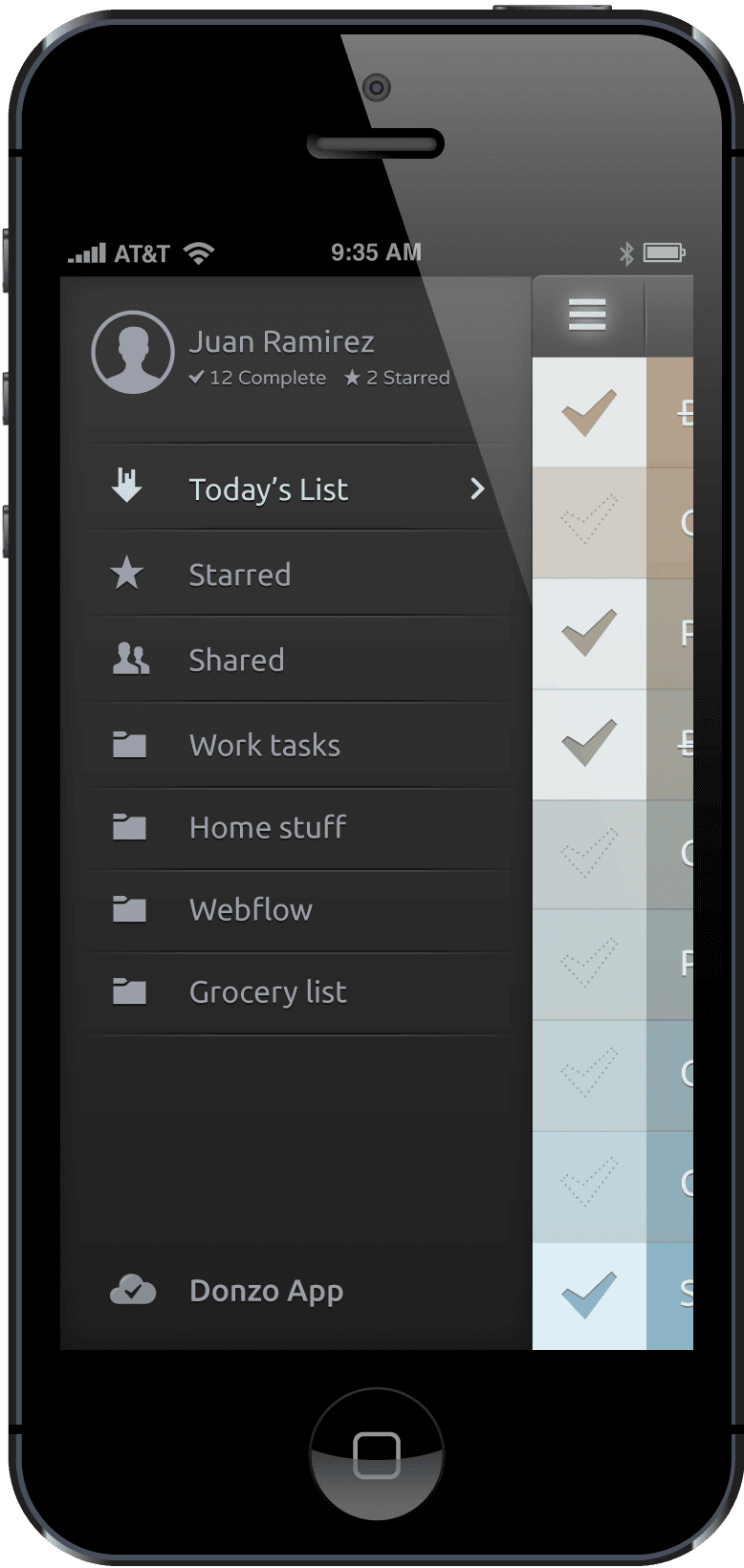This screenshot has width=744, height=1568.
Task: Click the folder icon beside Grocery list
Action: pos(129,991)
